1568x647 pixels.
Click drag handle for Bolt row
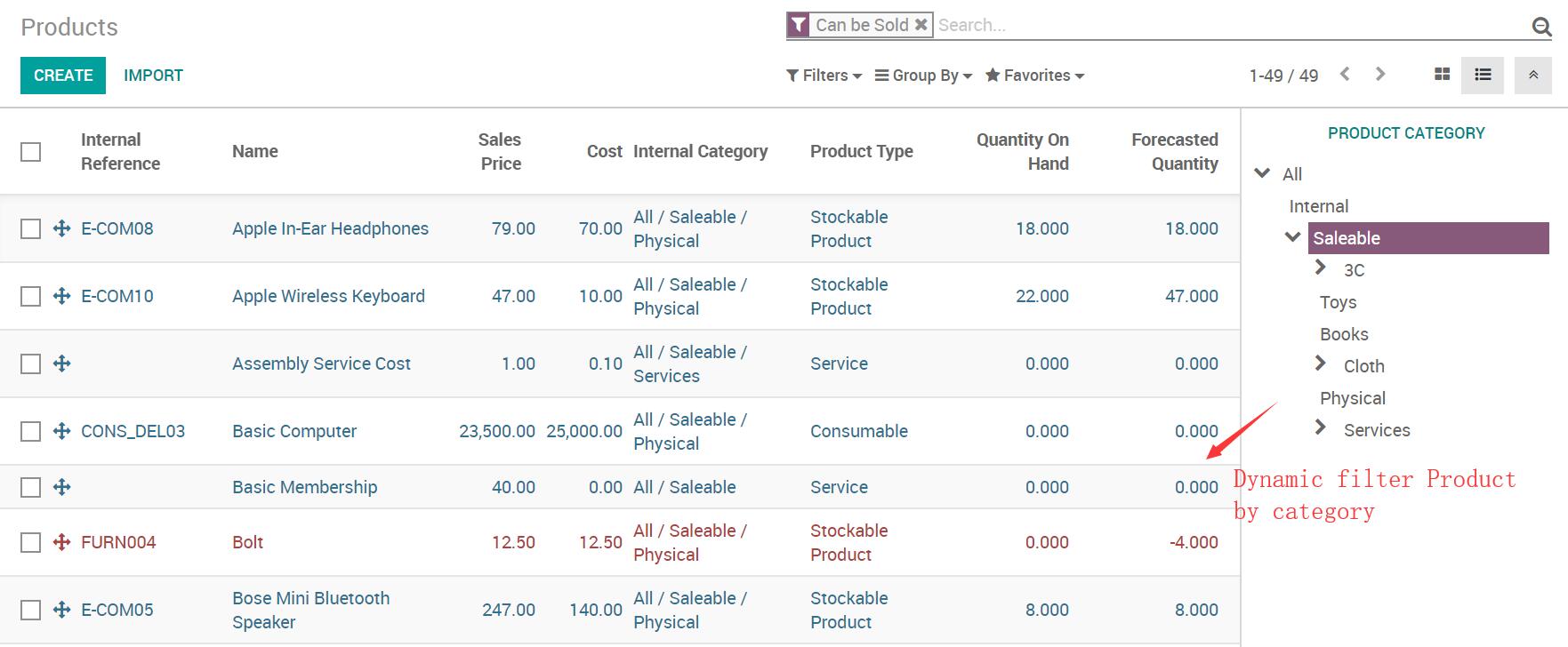click(61, 542)
